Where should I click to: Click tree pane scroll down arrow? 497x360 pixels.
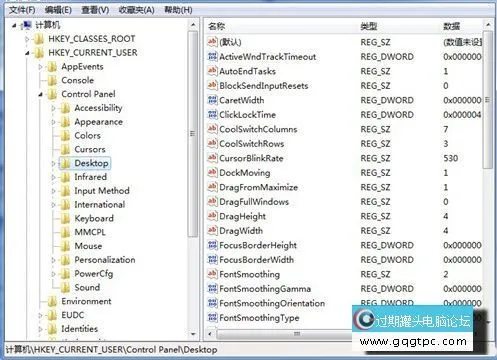[193, 334]
